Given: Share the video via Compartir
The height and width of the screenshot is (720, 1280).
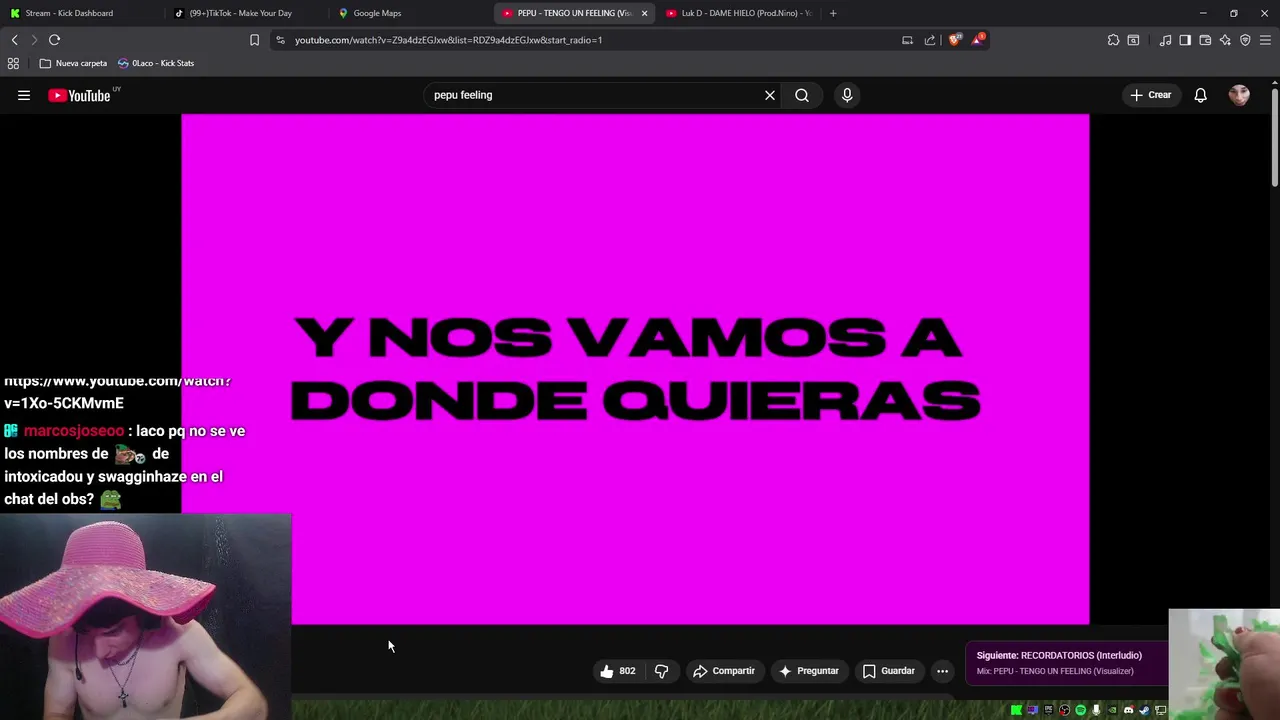Looking at the screenshot, I should (724, 671).
